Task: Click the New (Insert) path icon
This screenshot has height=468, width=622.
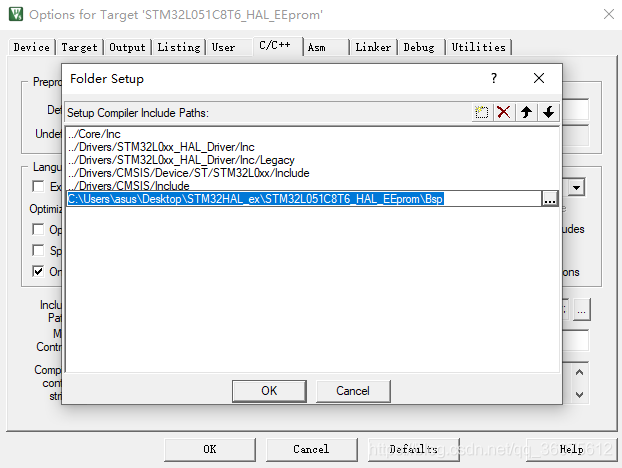Action: tap(482, 112)
